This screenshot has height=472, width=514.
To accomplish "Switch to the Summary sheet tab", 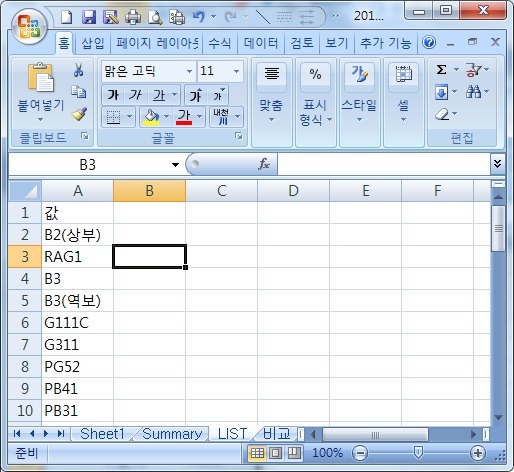I will 172,434.
